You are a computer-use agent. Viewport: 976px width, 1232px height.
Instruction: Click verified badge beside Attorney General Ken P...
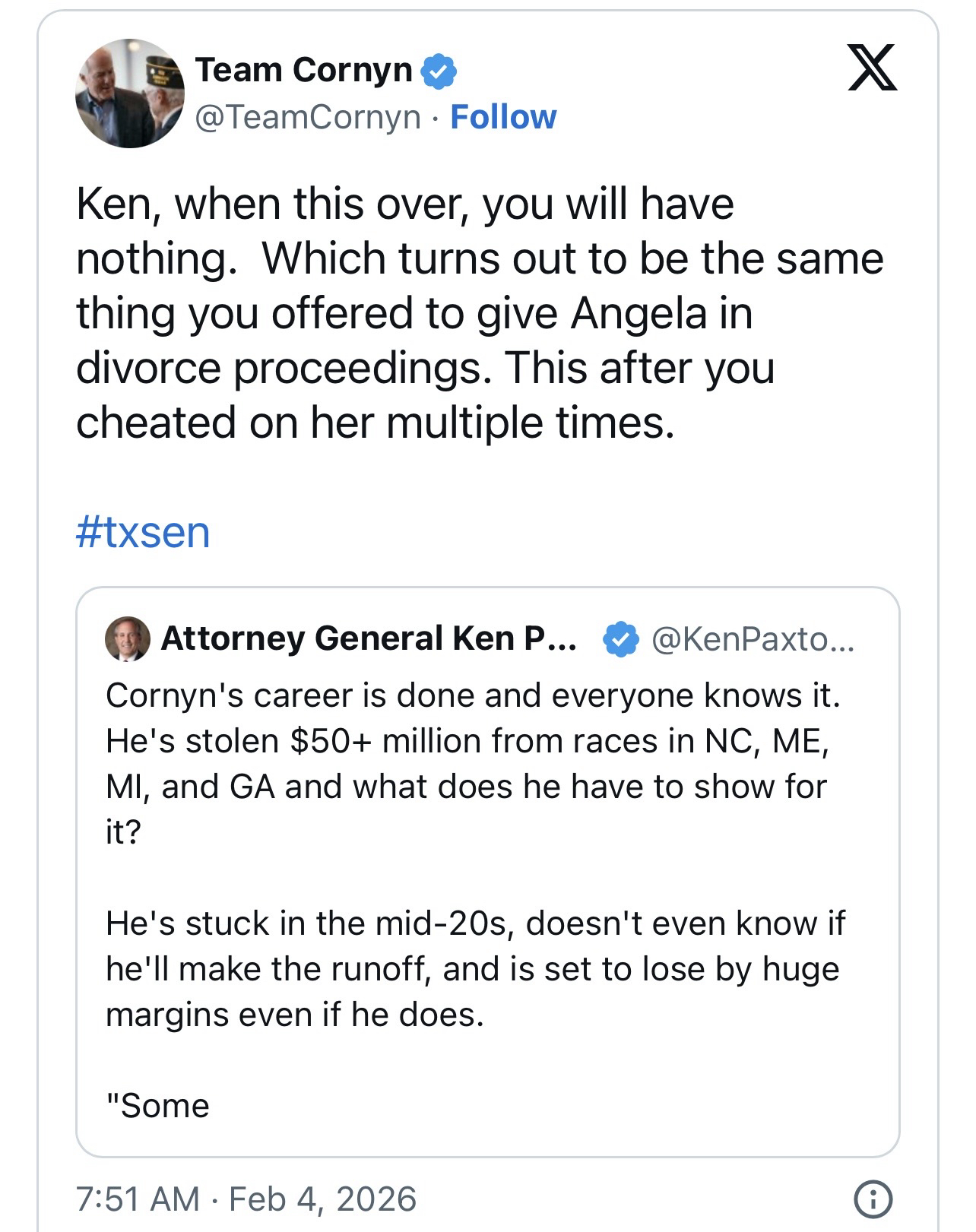pyautogui.click(x=620, y=639)
